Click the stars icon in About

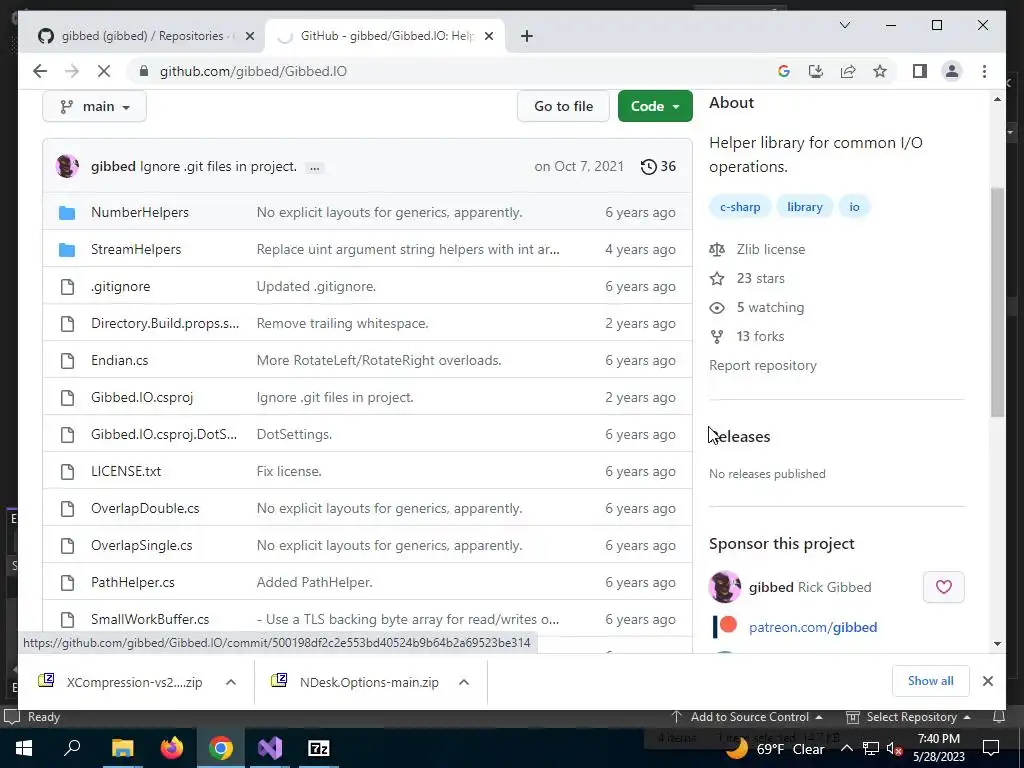[x=717, y=279]
